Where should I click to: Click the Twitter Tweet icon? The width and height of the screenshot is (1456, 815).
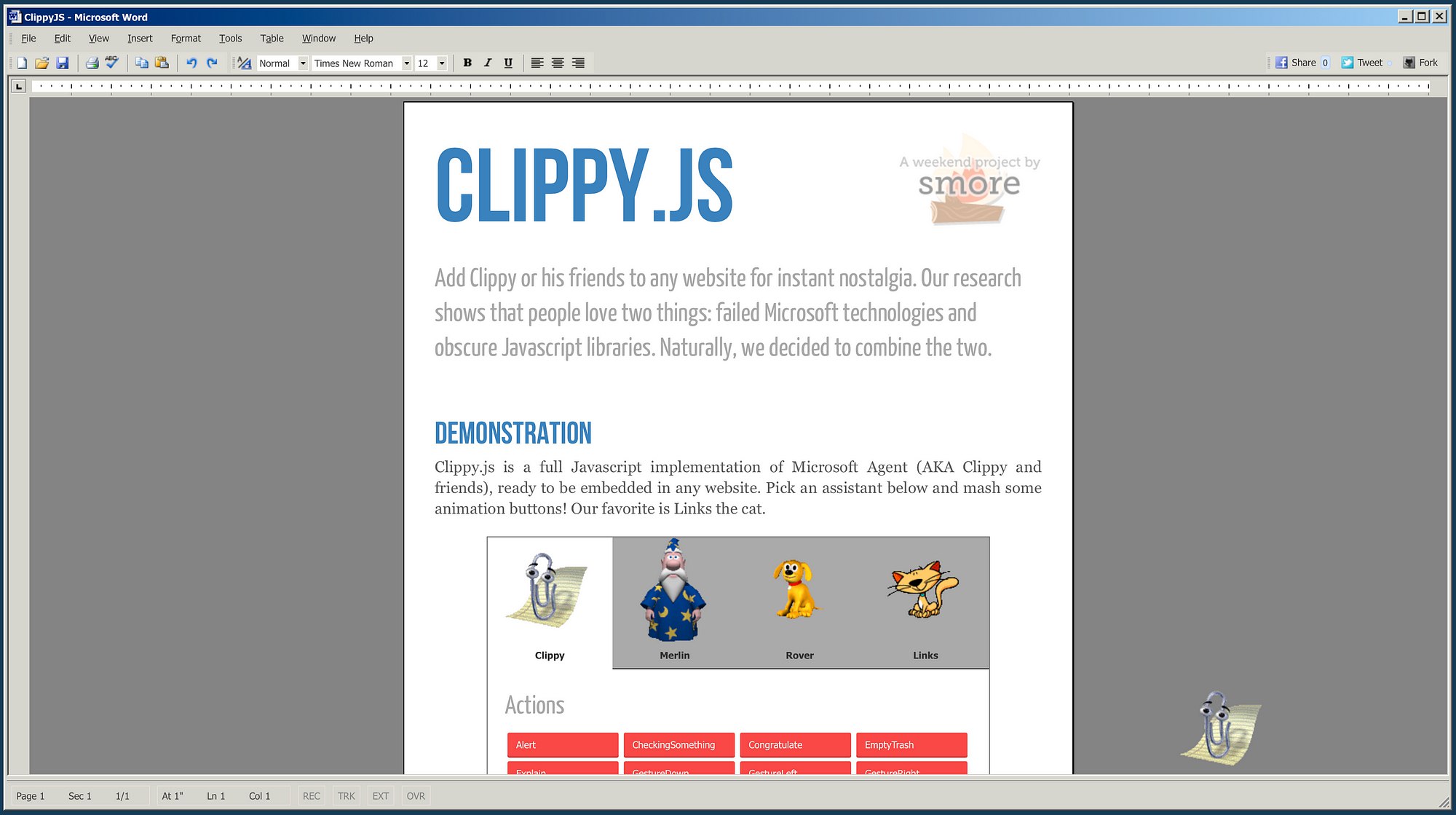point(1348,63)
